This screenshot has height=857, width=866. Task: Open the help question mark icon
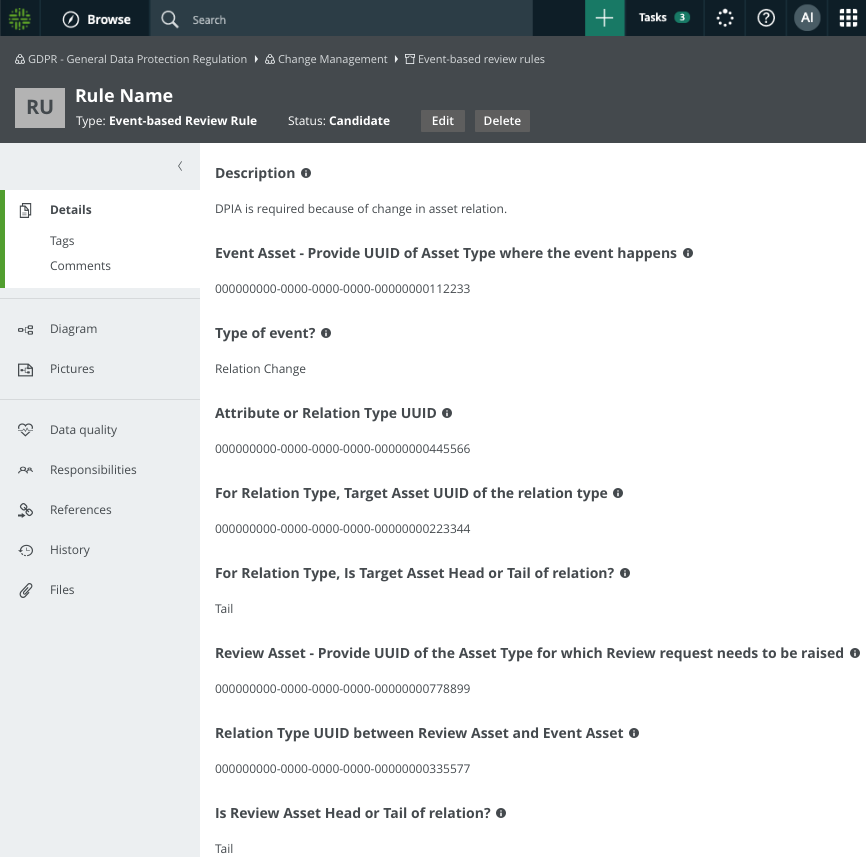[766, 18]
